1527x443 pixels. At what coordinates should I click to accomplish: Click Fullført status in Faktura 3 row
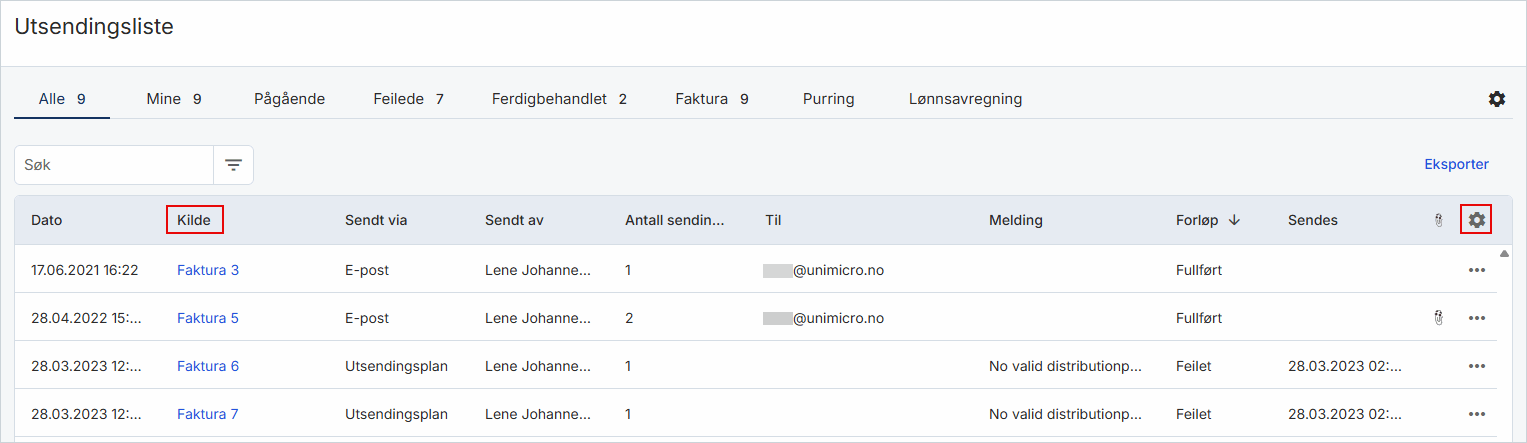coord(1199,270)
